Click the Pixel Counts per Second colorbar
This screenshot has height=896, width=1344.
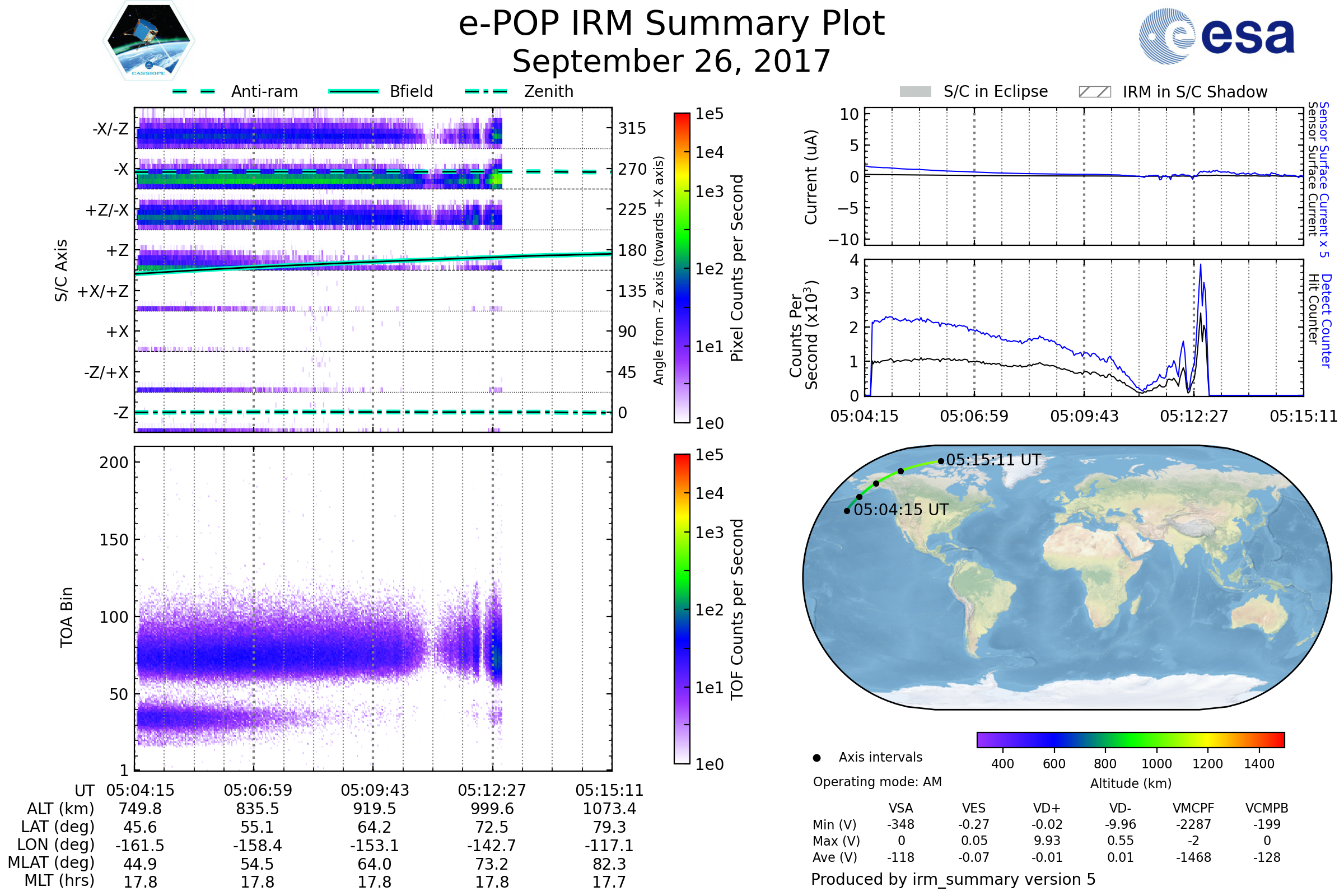coord(682,269)
